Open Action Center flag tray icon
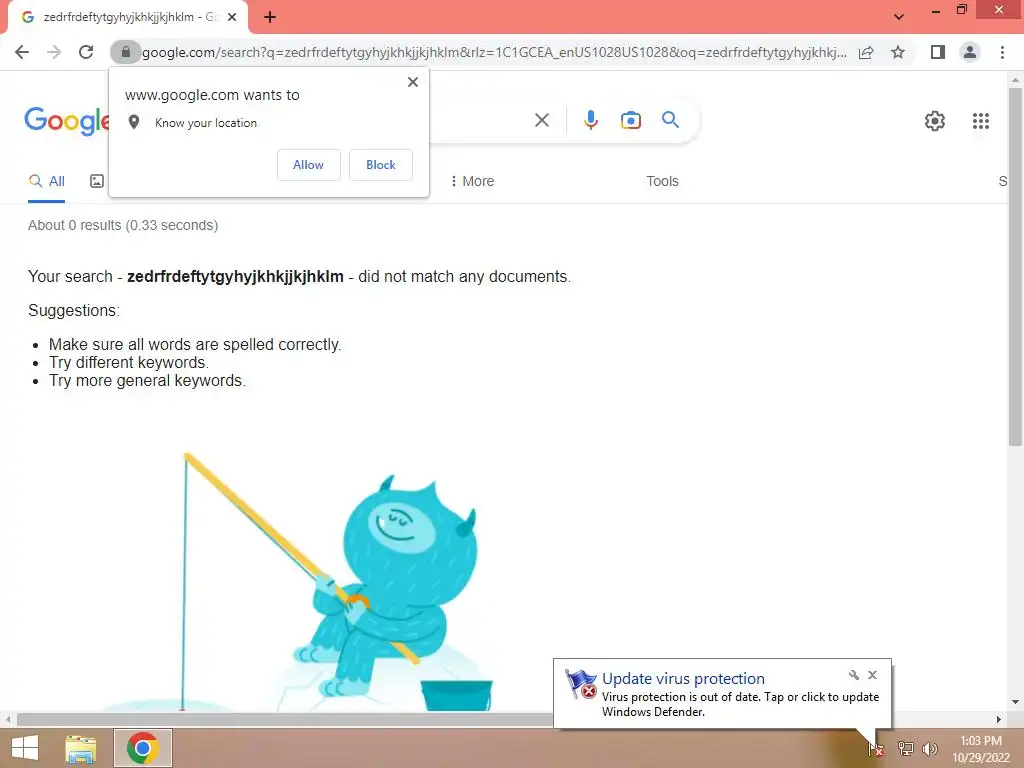1024x768 pixels. tap(876, 749)
